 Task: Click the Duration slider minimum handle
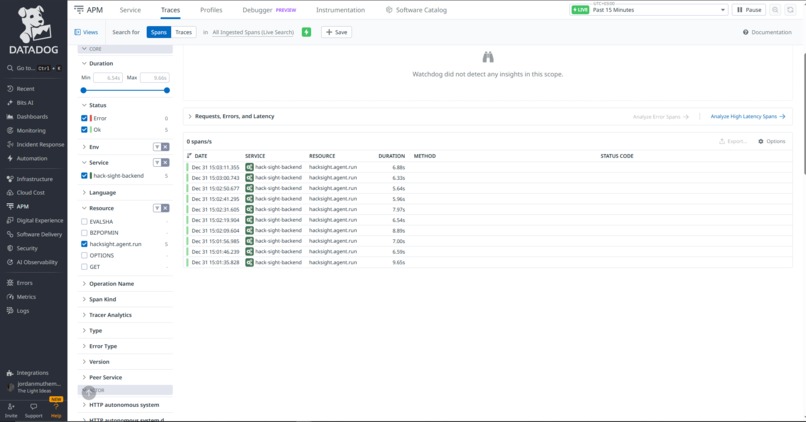coord(84,90)
